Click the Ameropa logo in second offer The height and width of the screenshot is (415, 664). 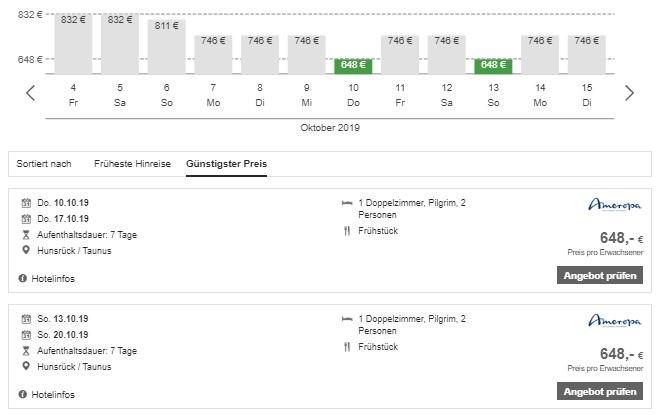coord(613,321)
